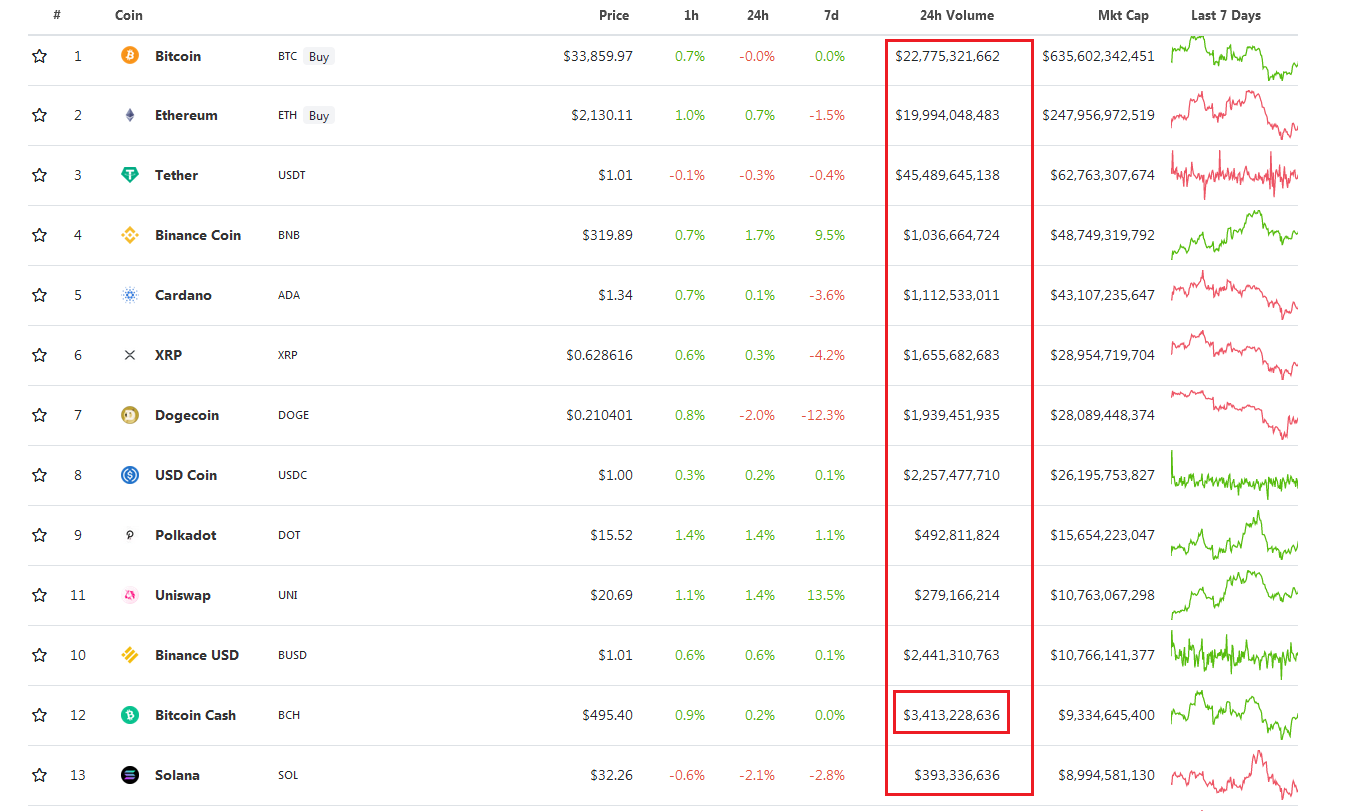This screenshot has width=1368, height=811.
Task: Click the Solana coin logo
Action: pyautogui.click(x=130, y=776)
